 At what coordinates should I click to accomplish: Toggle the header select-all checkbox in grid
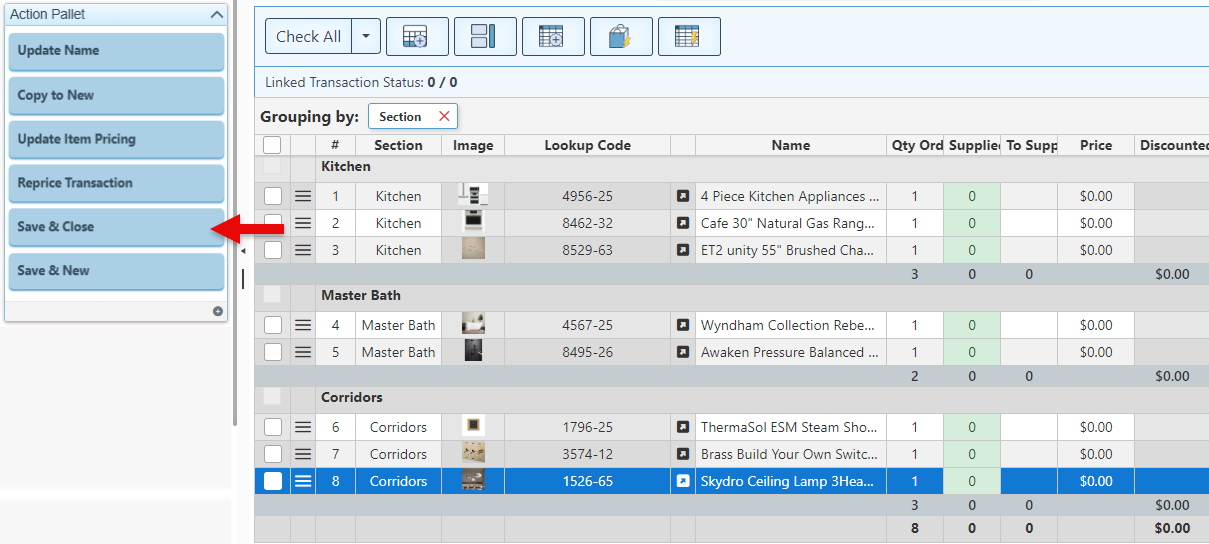[x=272, y=145]
